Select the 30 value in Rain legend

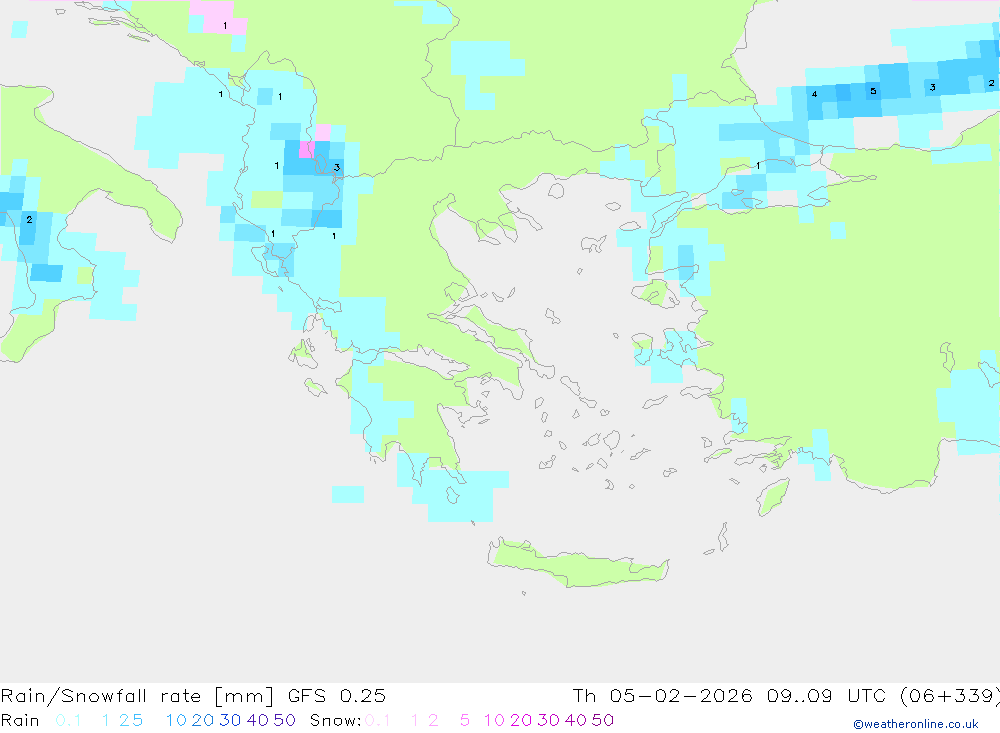point(230,720)
